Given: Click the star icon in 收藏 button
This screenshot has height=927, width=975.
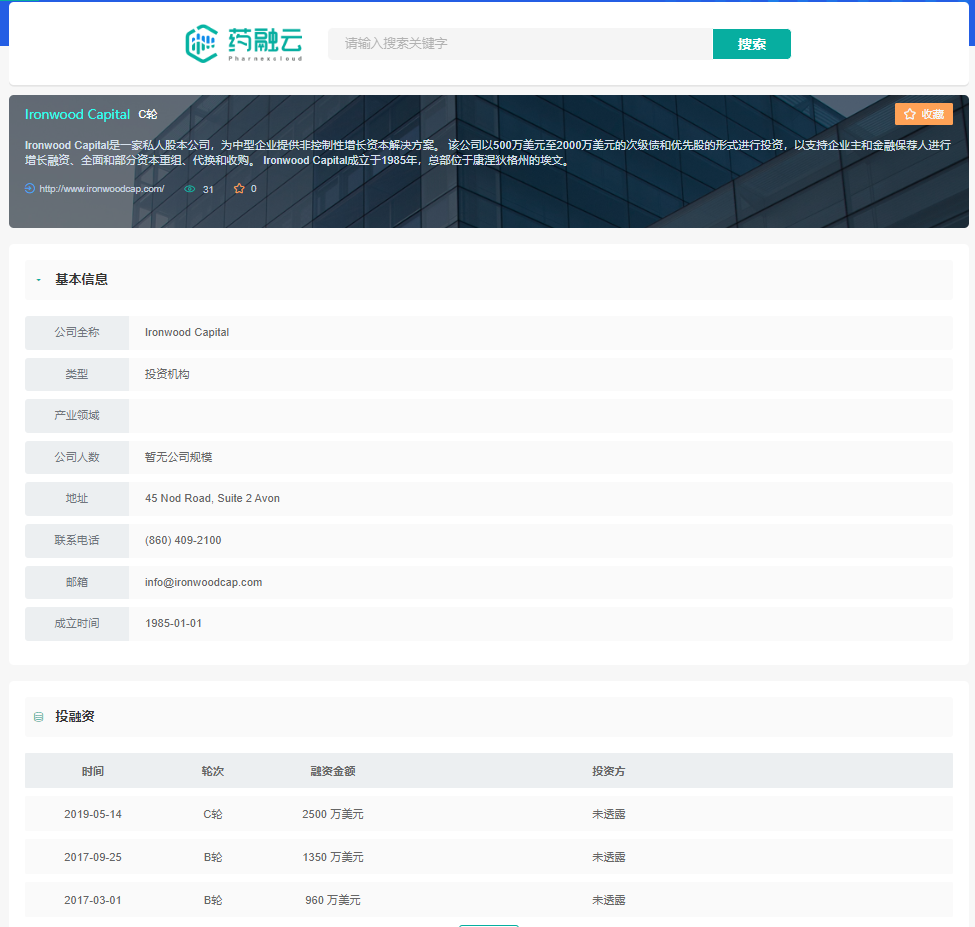Looking at the screenshot, I should tap(910, 114).
